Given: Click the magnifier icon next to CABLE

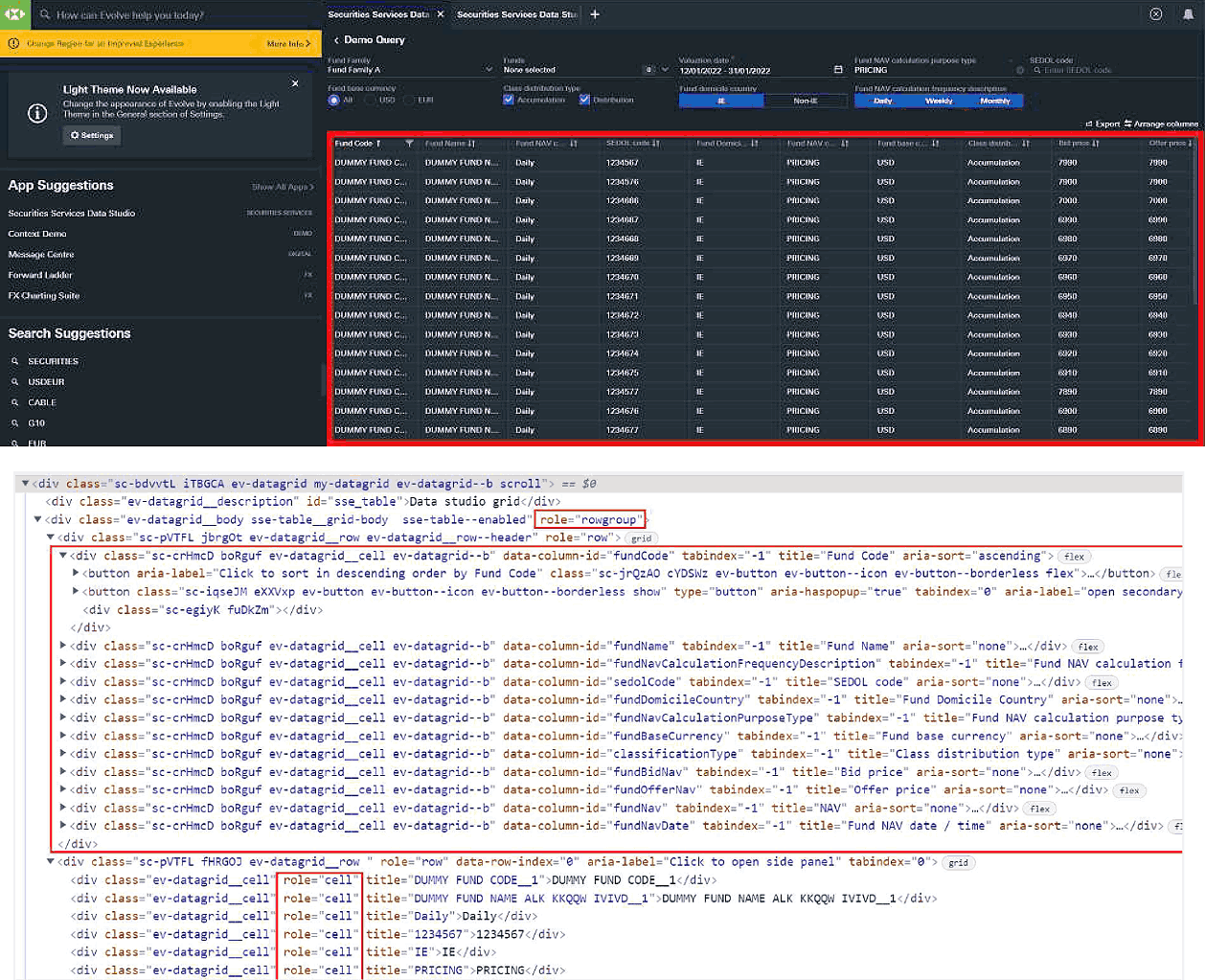Looking at the screenshot, I should pyautogui.click(x=14, y=402).
